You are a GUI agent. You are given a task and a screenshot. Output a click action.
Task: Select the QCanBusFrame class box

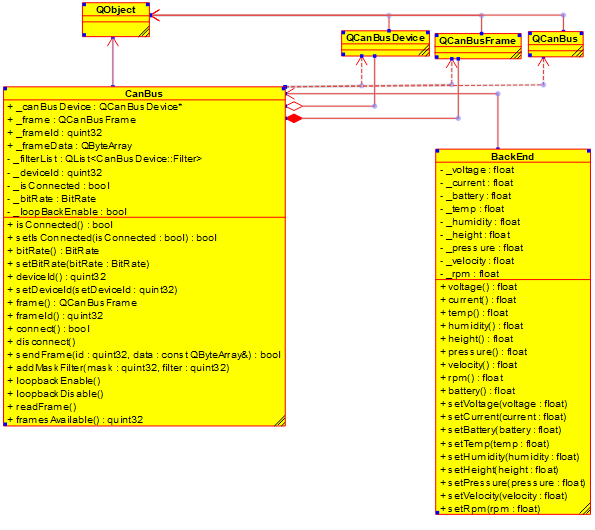coord(478,46)
